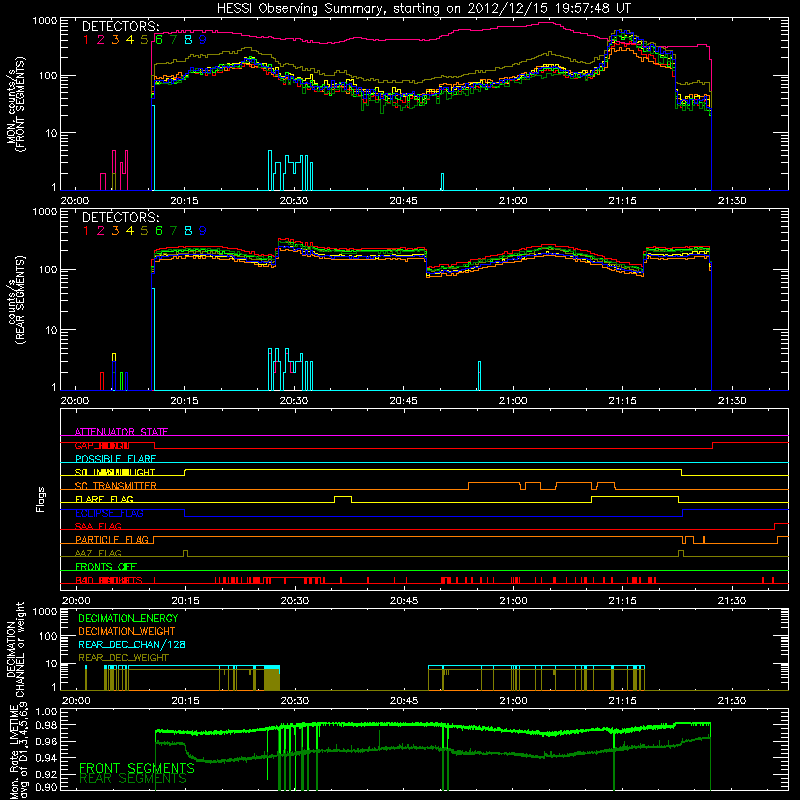
Task: Click orange detector 3 legend number, front segments plot
Action: click(115, 39)
